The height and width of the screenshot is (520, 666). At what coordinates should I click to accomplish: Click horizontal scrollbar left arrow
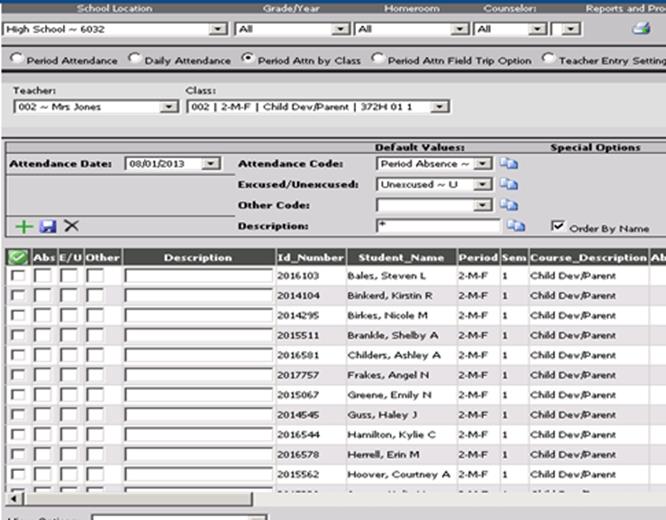[14, 499]
